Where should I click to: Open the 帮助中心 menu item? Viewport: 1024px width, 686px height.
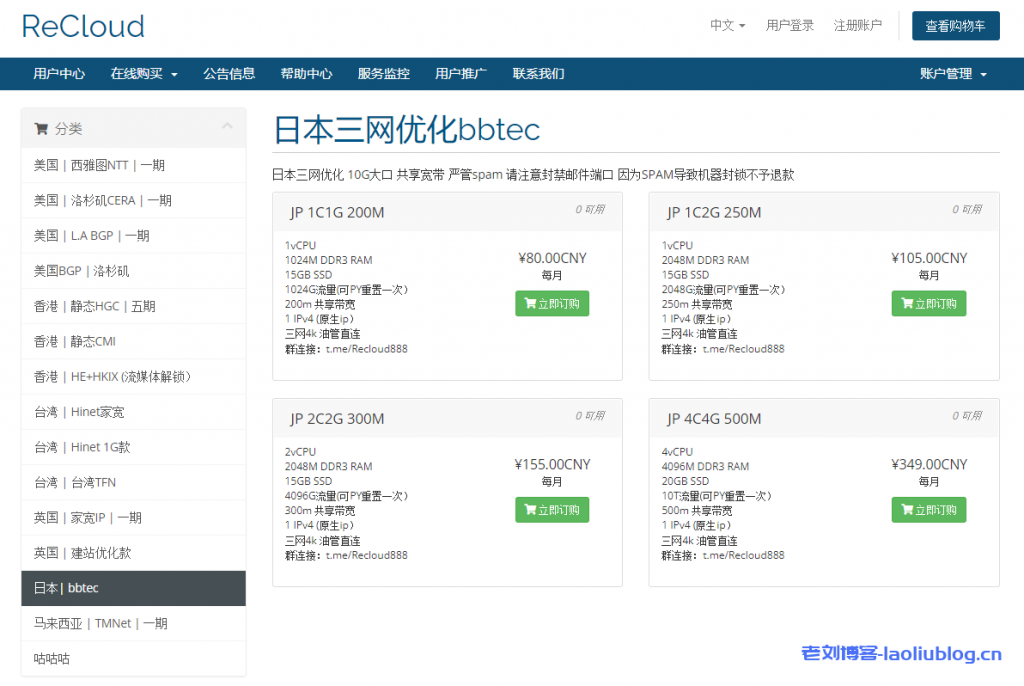click(306, 73)
